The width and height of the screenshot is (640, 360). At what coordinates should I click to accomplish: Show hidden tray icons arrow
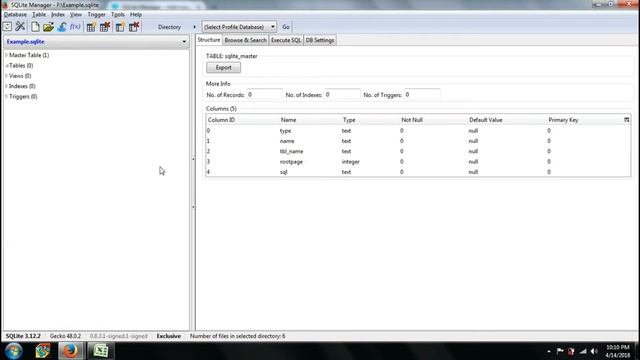(x=549, y=351)
